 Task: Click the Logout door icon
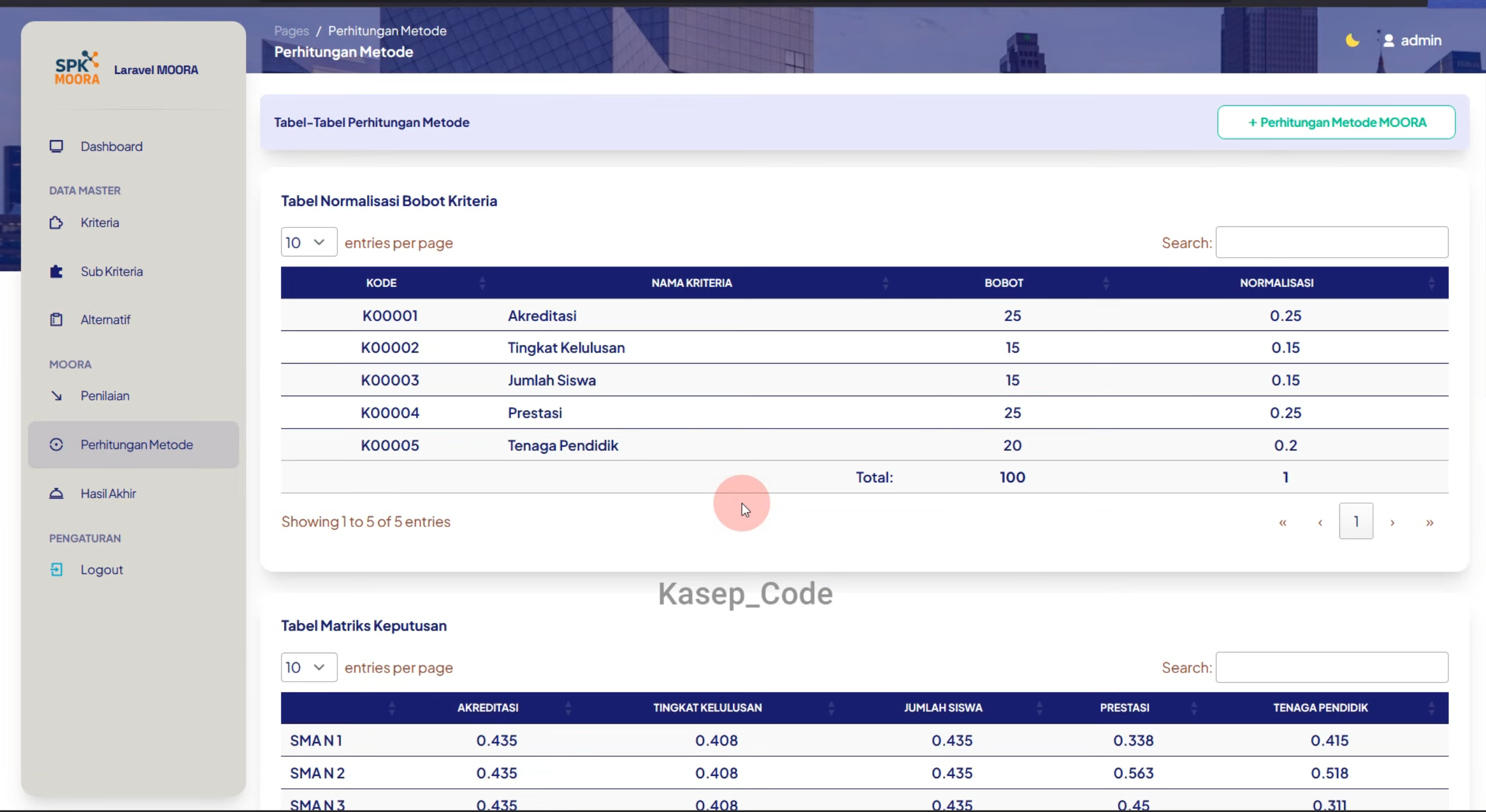56,569
